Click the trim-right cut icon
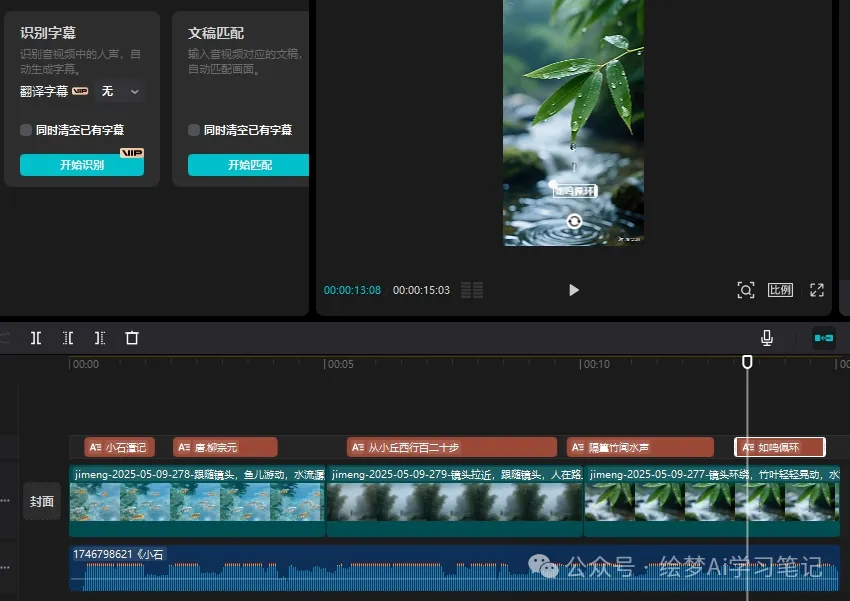 pos(100,338)
